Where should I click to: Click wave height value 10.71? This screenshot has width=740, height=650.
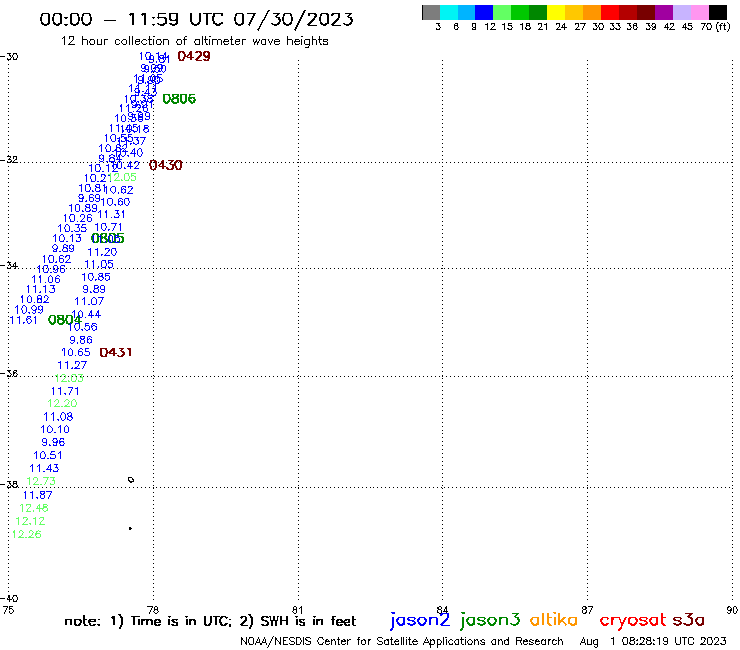pos(109,227)
